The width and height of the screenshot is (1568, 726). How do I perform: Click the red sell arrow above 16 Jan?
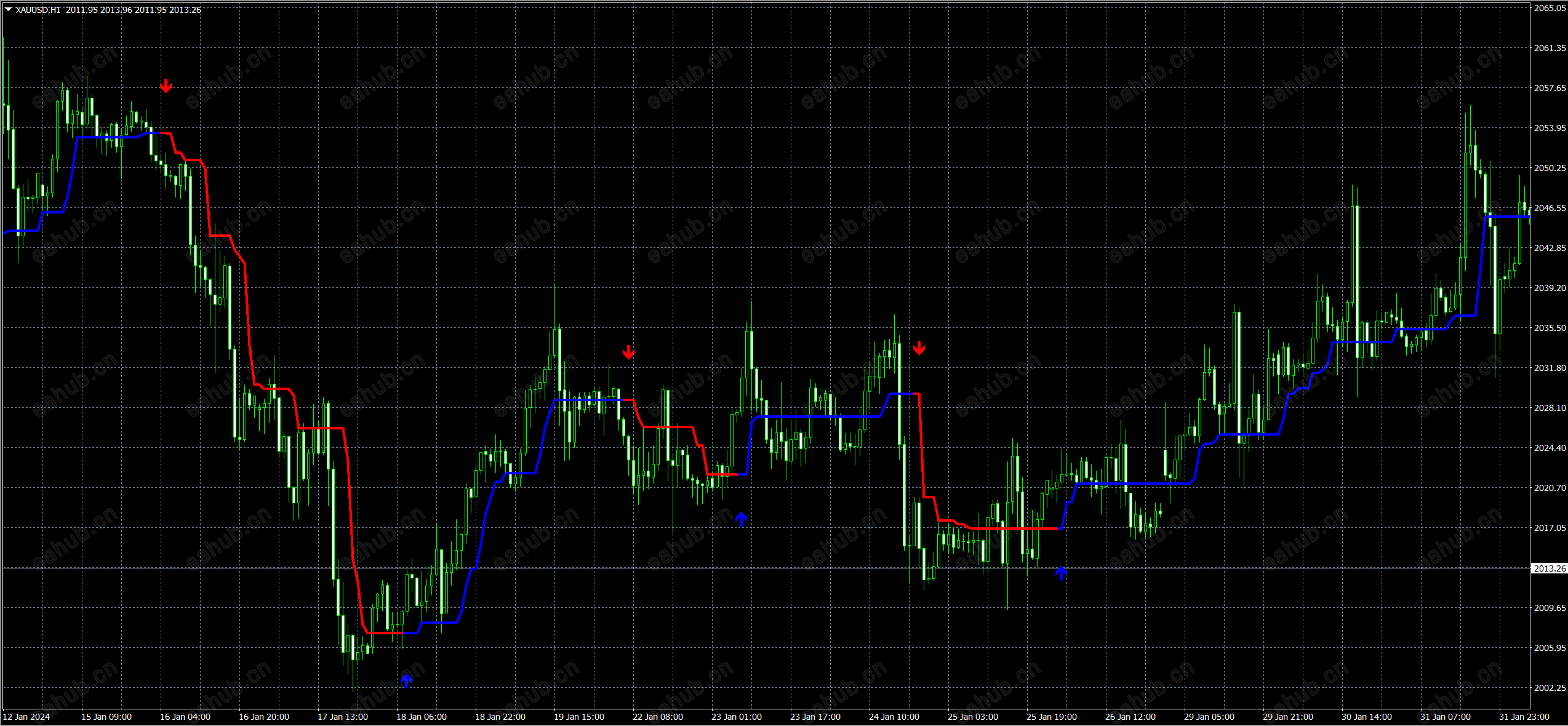pos(166,86)
